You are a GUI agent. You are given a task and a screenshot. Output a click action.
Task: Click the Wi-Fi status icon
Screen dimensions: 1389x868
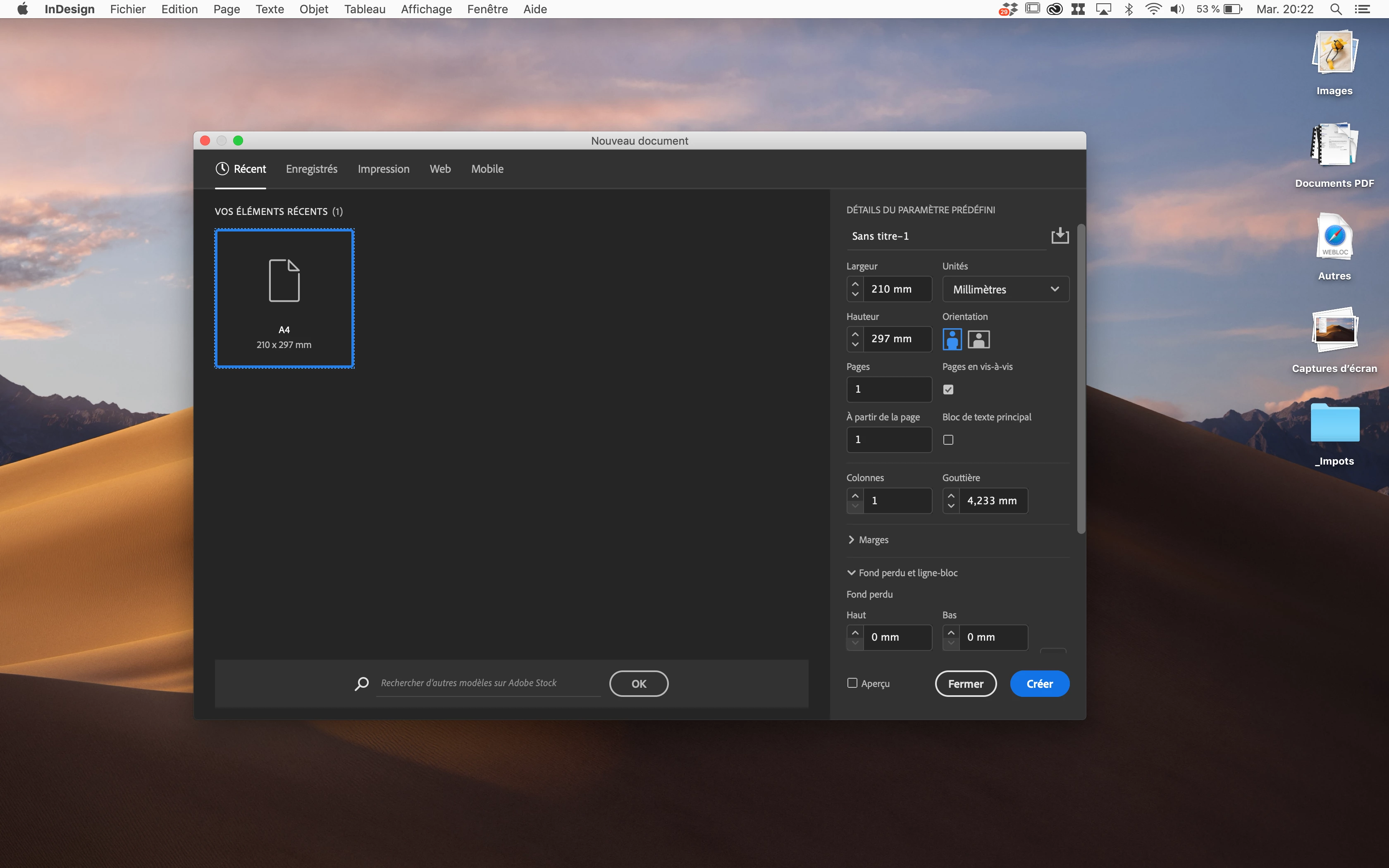[x=1153, y=9]
